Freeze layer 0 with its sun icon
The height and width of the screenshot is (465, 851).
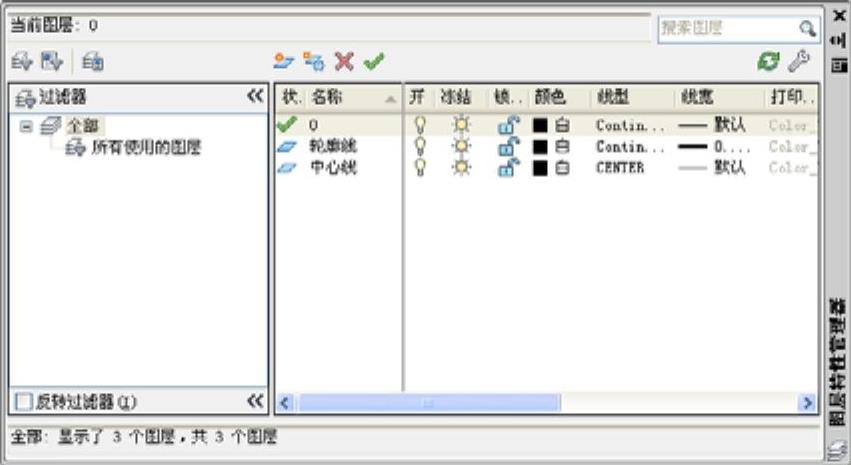461,125
